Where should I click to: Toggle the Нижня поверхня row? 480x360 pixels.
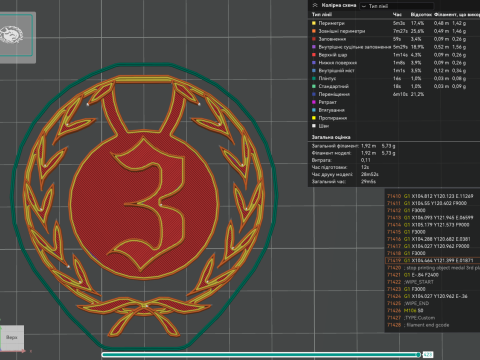pos(394,63)
